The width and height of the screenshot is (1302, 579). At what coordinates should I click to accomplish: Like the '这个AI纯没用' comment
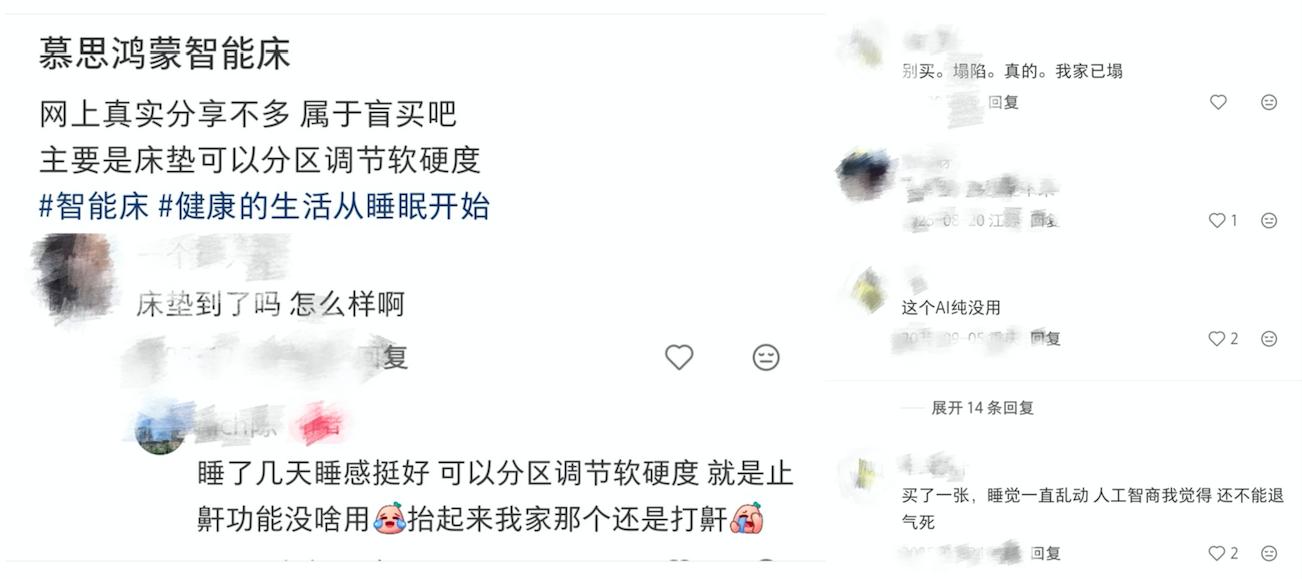tap(1223, 339)
